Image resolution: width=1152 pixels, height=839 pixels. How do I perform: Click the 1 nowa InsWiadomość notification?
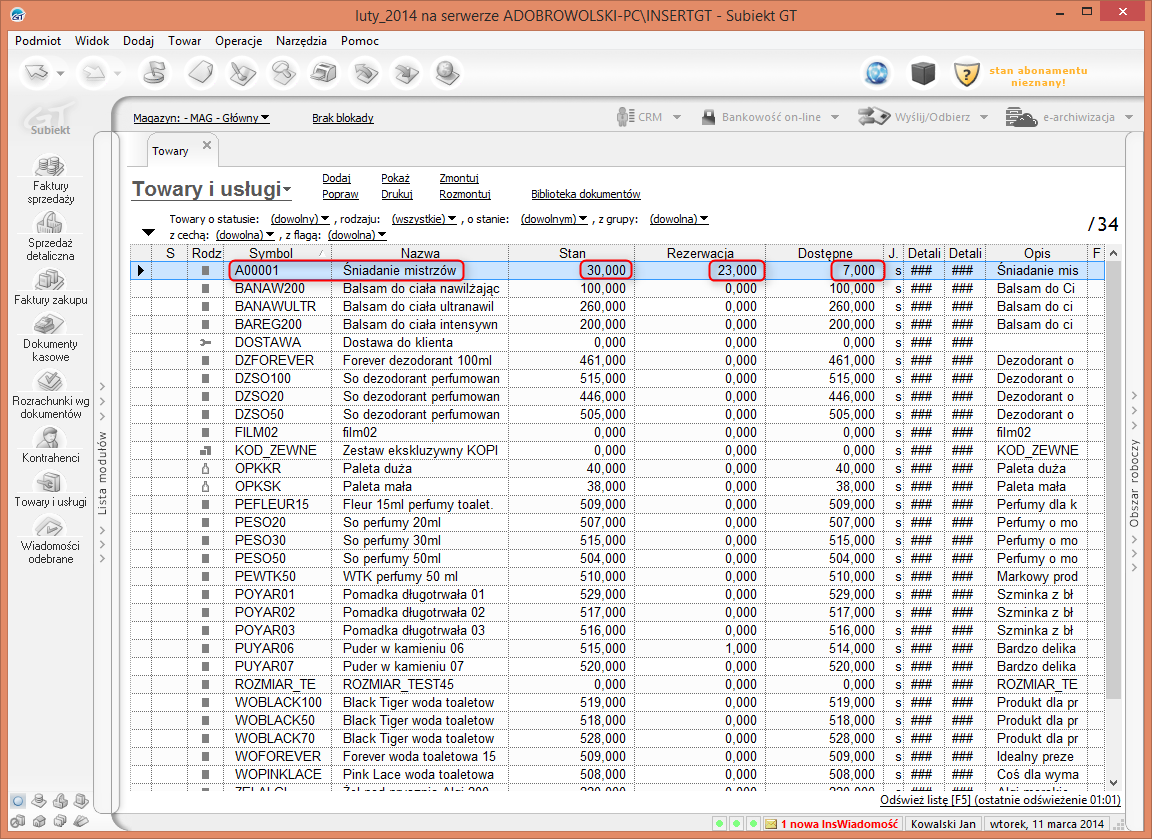click(x=839, y=824)
